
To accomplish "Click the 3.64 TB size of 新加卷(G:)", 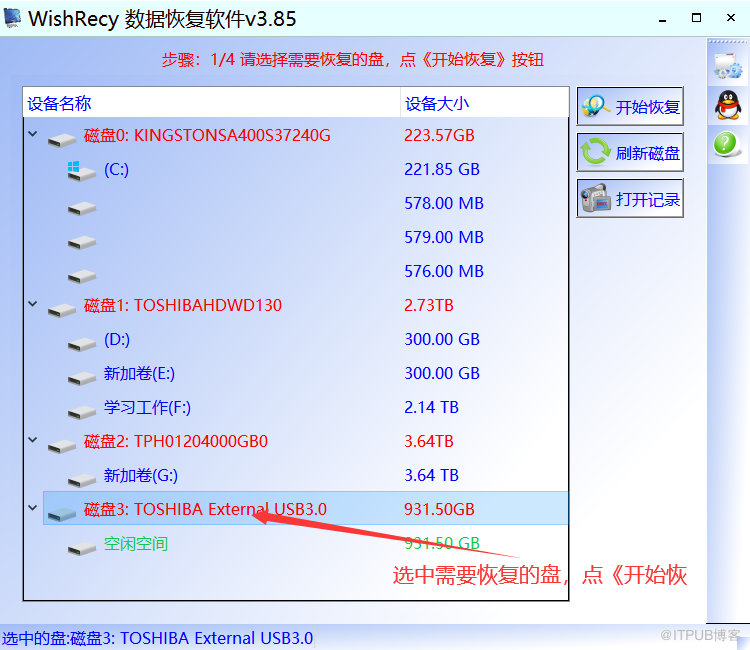I will point(431,475).
